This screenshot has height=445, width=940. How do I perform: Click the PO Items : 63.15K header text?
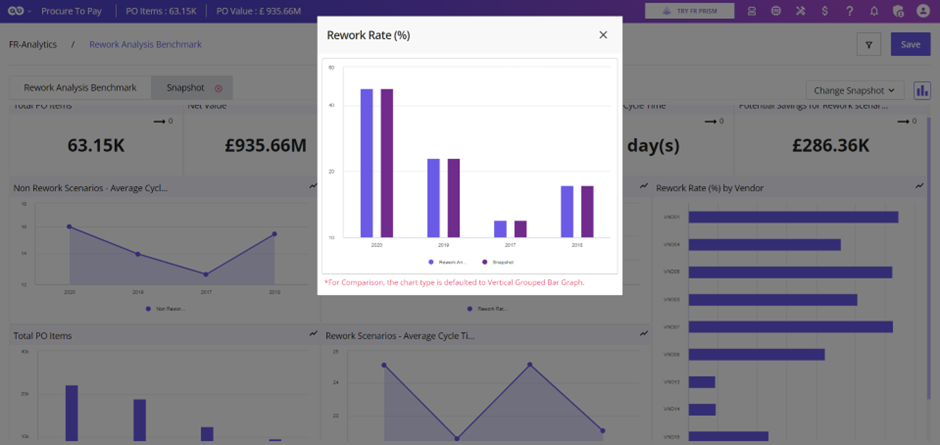(162, 11)
